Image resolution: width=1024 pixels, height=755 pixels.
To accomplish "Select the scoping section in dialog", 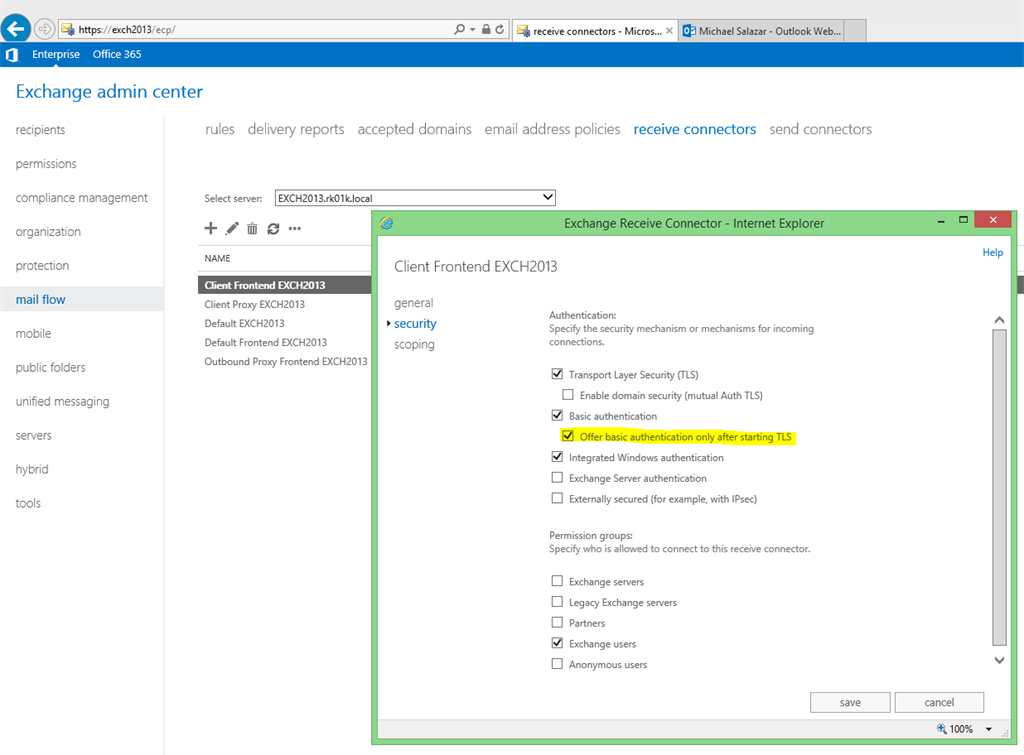I will point(414,344).
